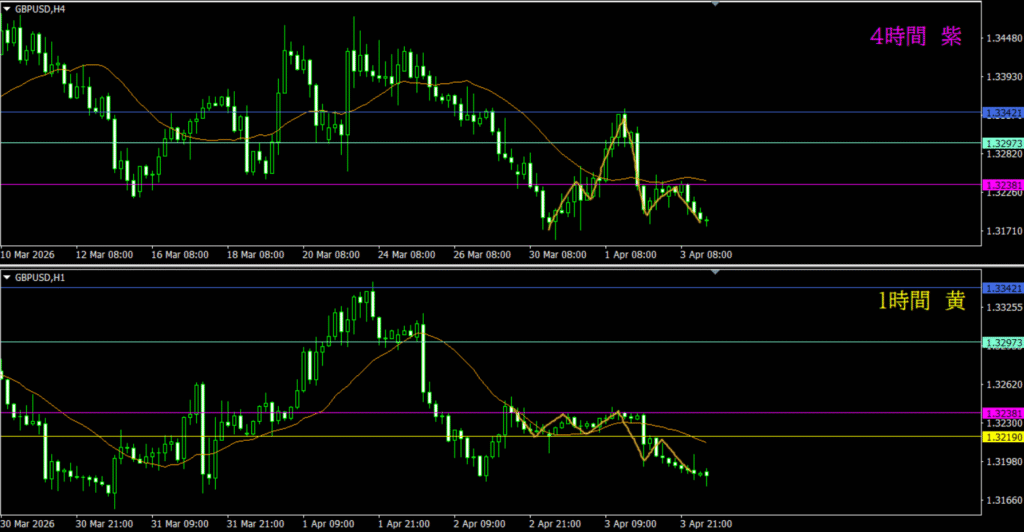Select the magenta 1.32381 price tag on H1 chart

point(1003,413)
